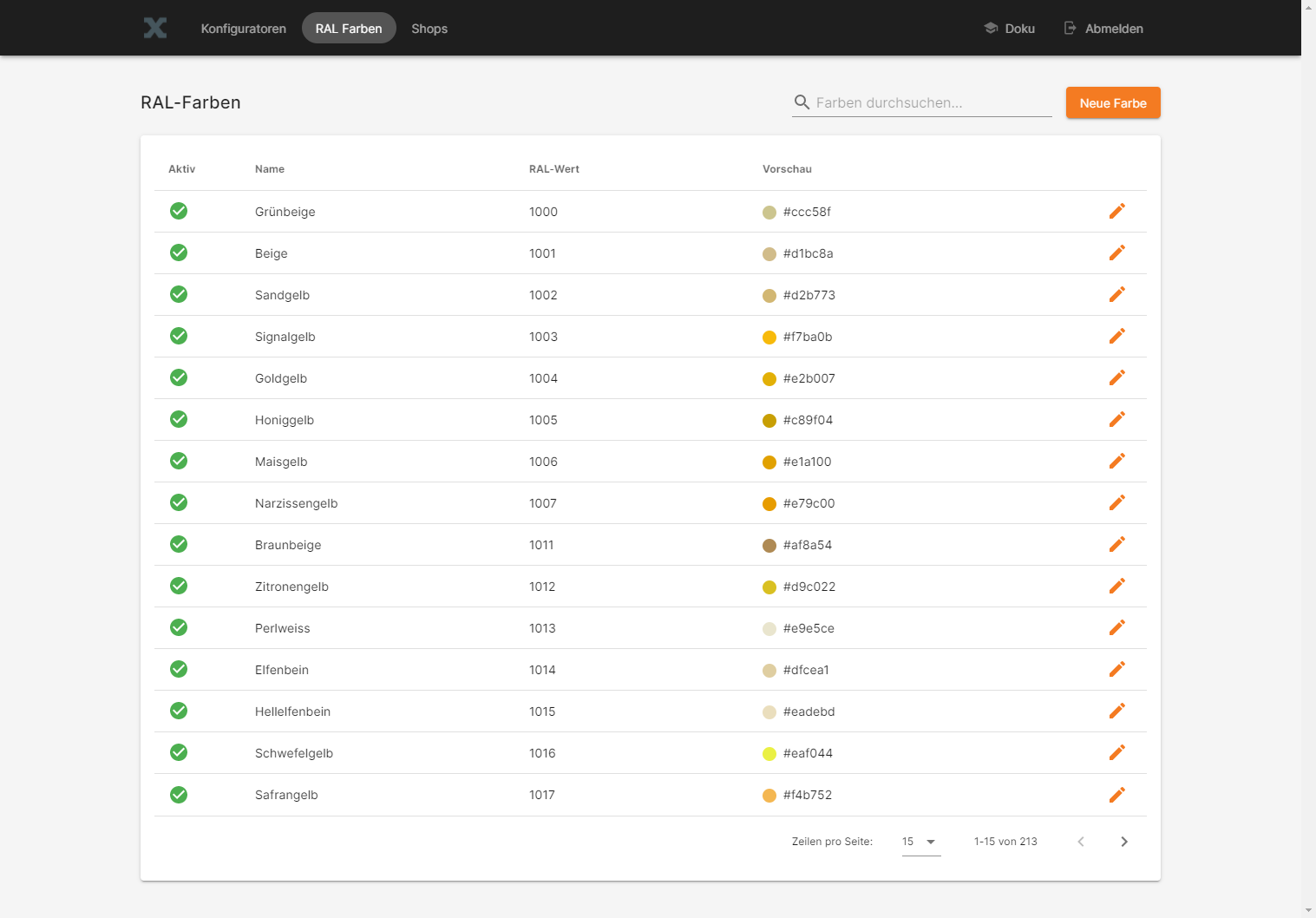
Task: Toggle Zitronengelb active status
Action: click(x=179, y=586)
